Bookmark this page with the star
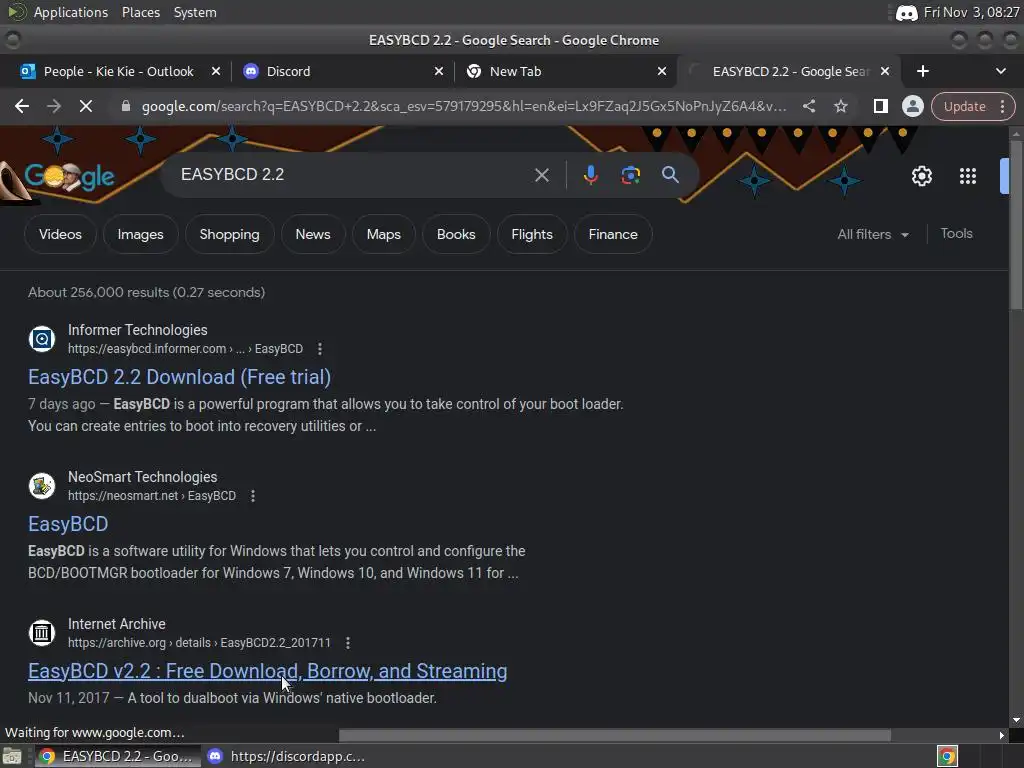 [840, 106]
